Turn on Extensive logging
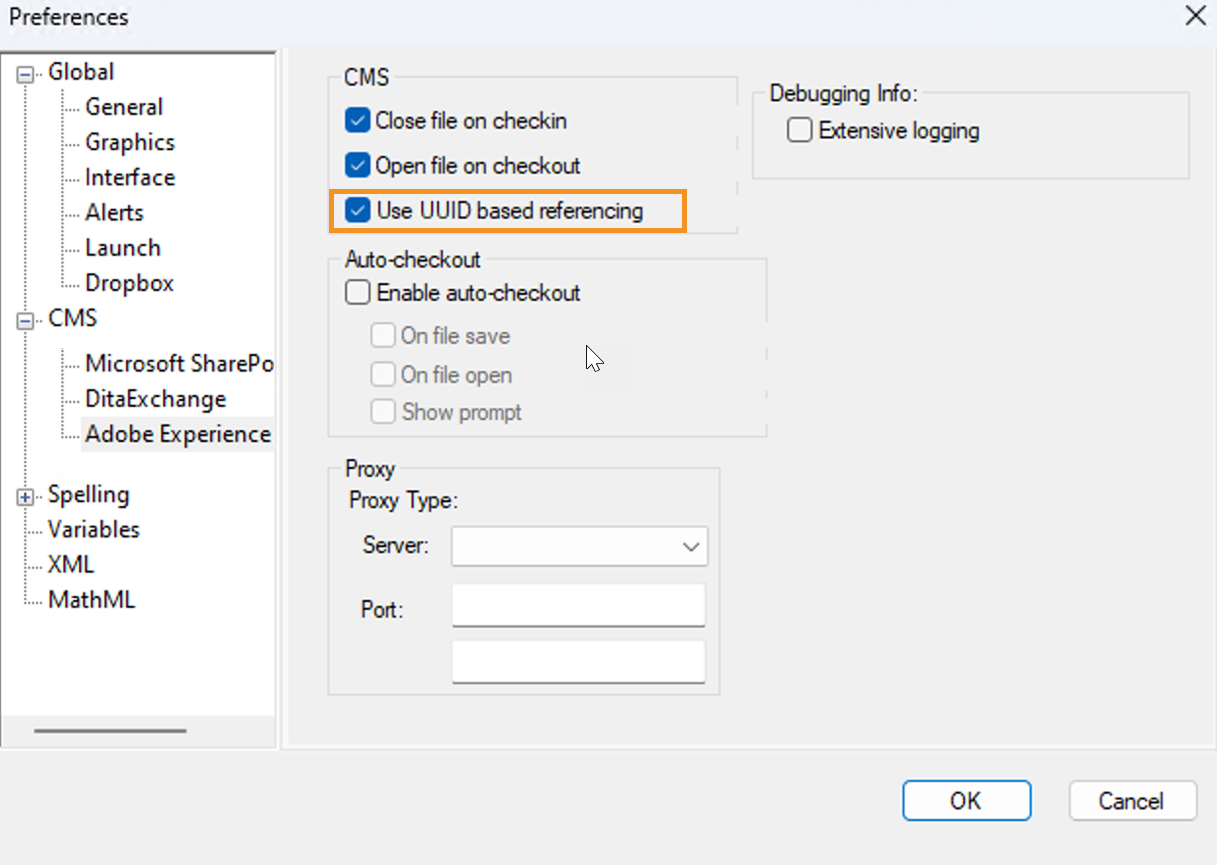 click(799, 131)
